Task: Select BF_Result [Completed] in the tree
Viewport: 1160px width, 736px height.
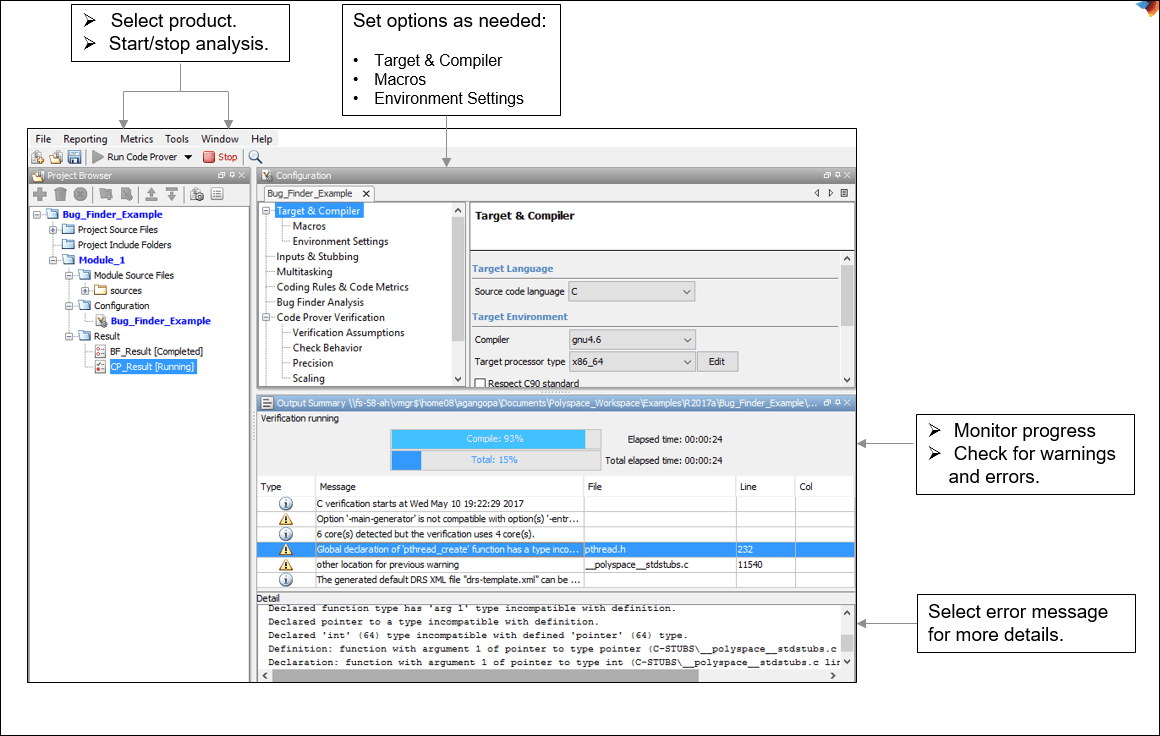Action: 156,351
